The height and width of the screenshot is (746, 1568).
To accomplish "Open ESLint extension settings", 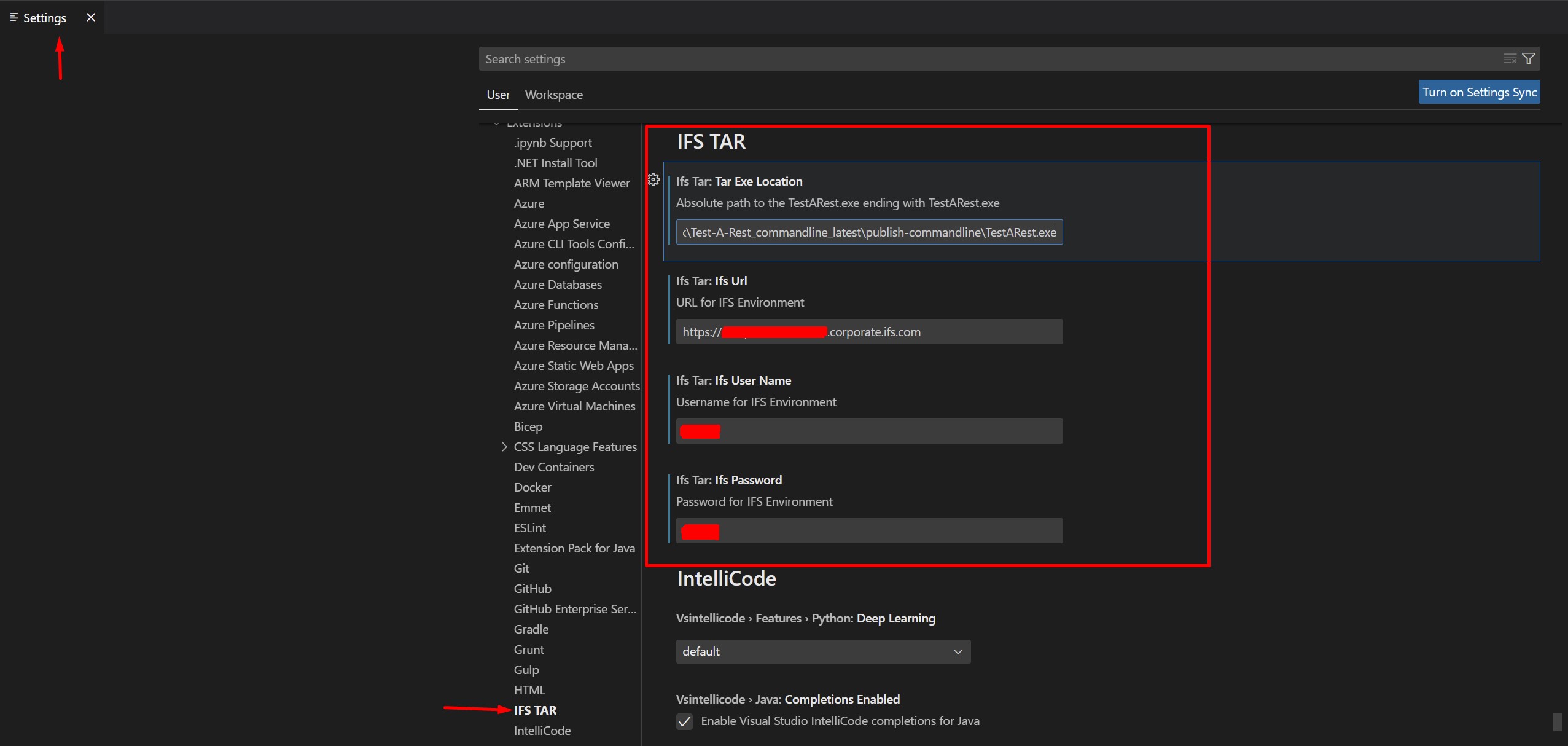I will (529, 528).
